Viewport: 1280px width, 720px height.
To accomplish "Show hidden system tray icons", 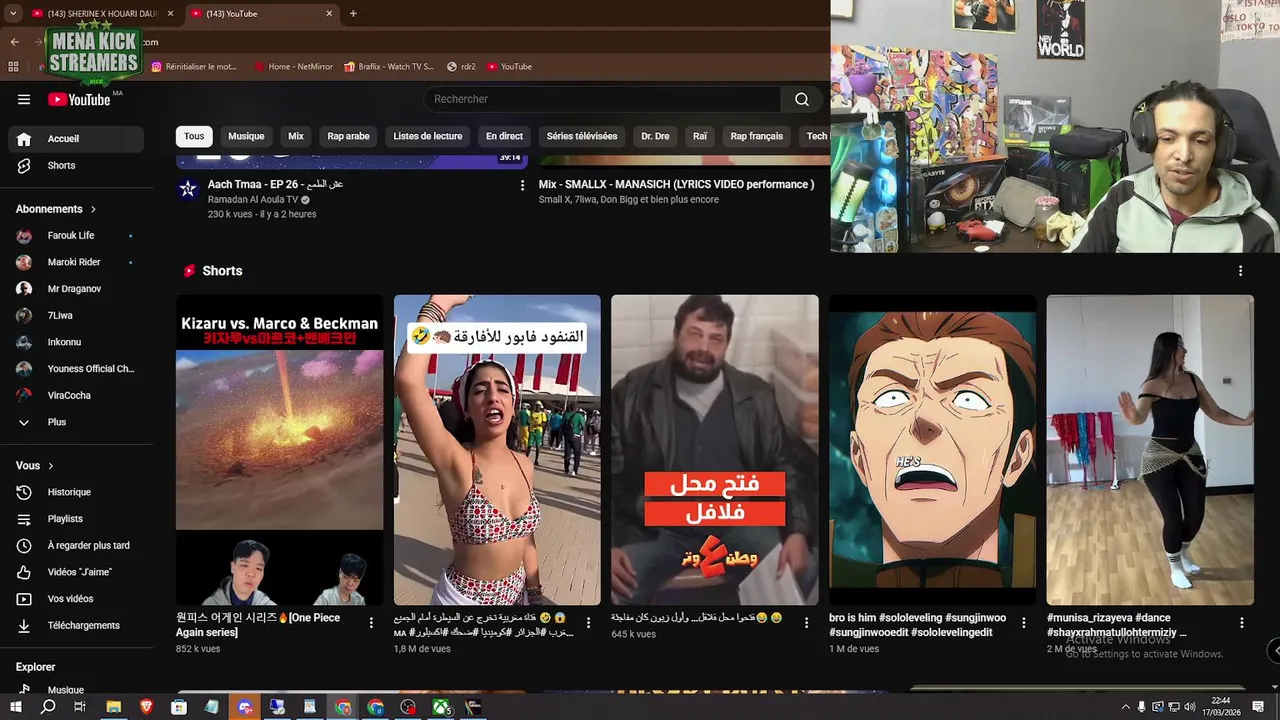I will pyautogui.click(x=1125, y=707).
